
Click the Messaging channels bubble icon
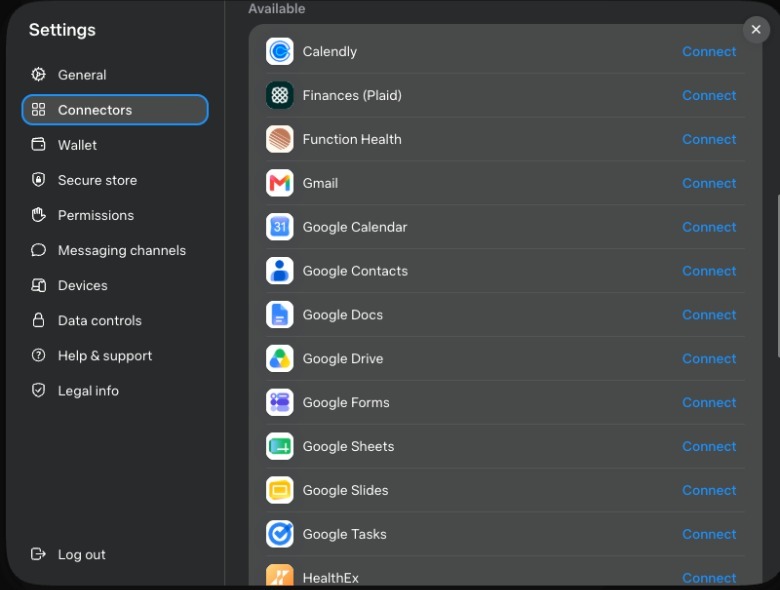(38, 250)
